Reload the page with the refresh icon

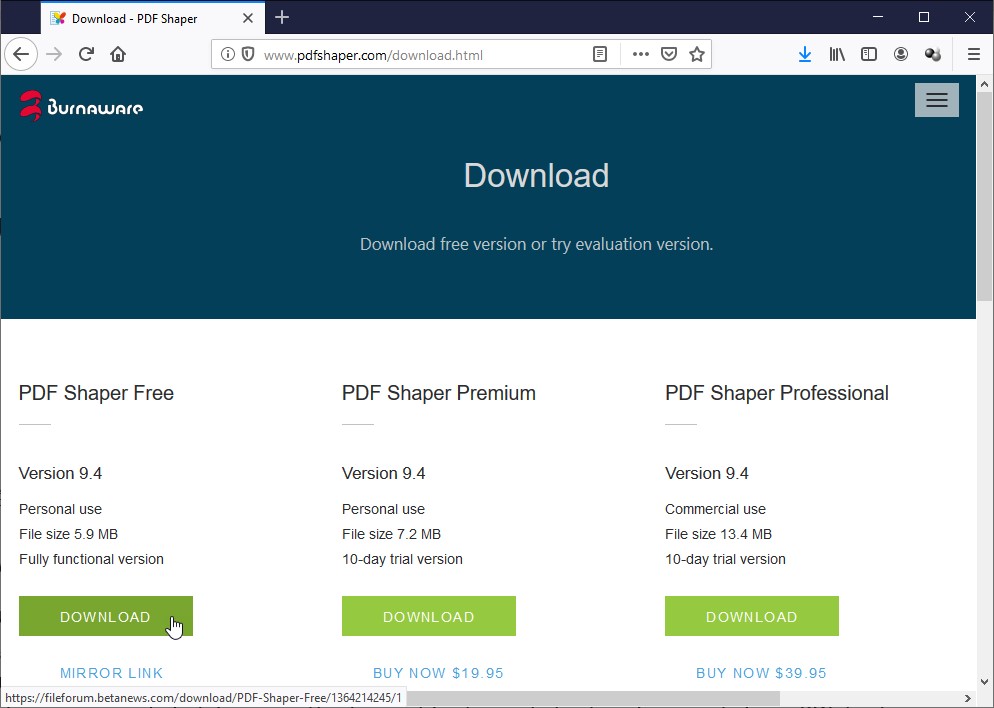(86, 54)
